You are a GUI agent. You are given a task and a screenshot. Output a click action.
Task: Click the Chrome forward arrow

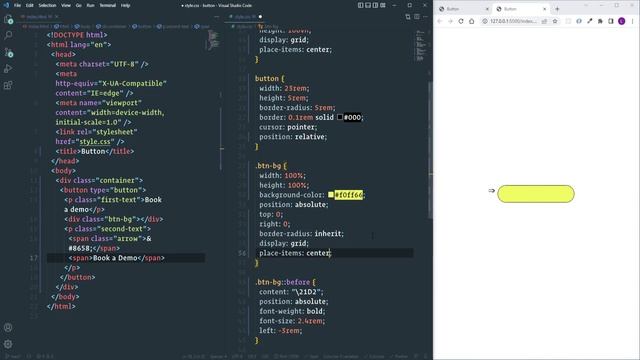450,21
